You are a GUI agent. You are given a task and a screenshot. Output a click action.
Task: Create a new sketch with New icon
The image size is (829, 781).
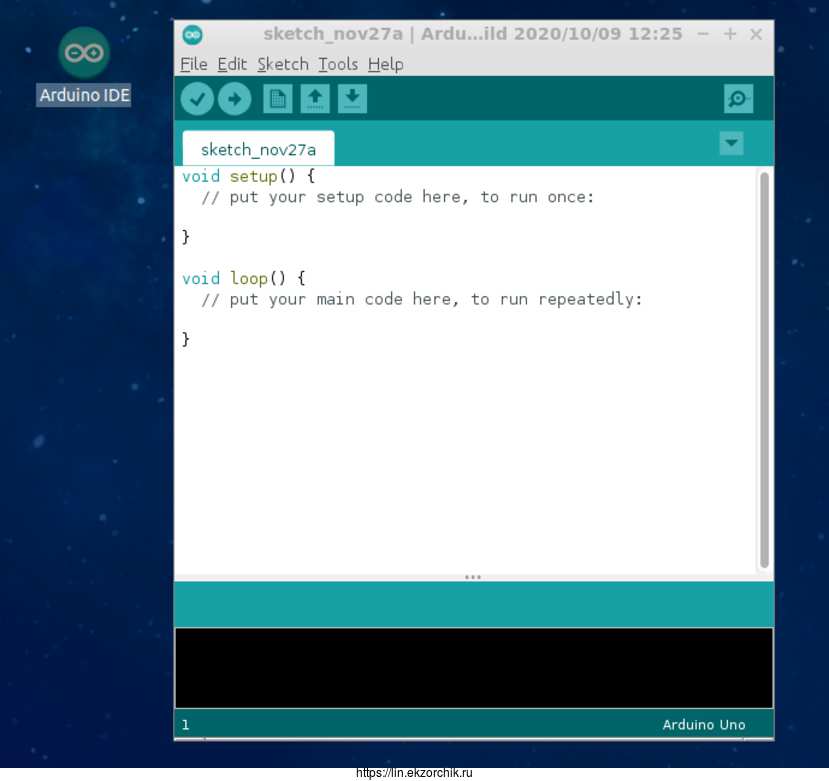pyautogui.click(x=277, y=99)
